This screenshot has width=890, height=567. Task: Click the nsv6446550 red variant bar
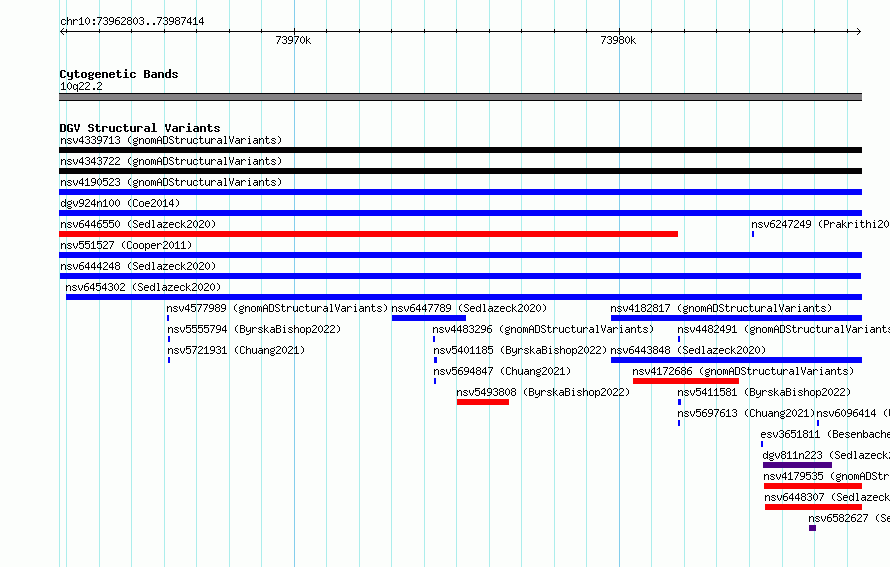pyautogui.click(x=368, y=234)
